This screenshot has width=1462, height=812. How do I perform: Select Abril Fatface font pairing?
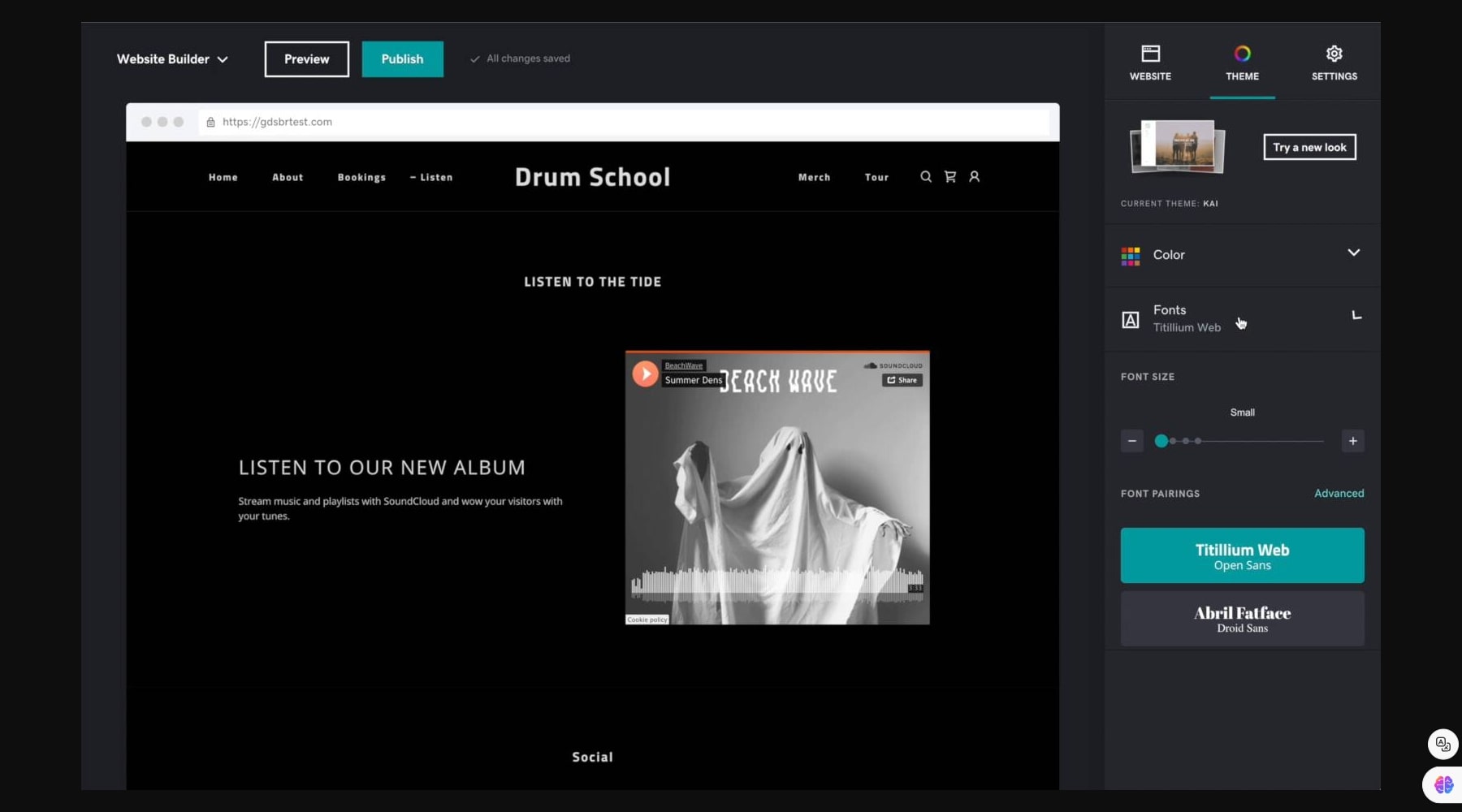pos(1242,619)
